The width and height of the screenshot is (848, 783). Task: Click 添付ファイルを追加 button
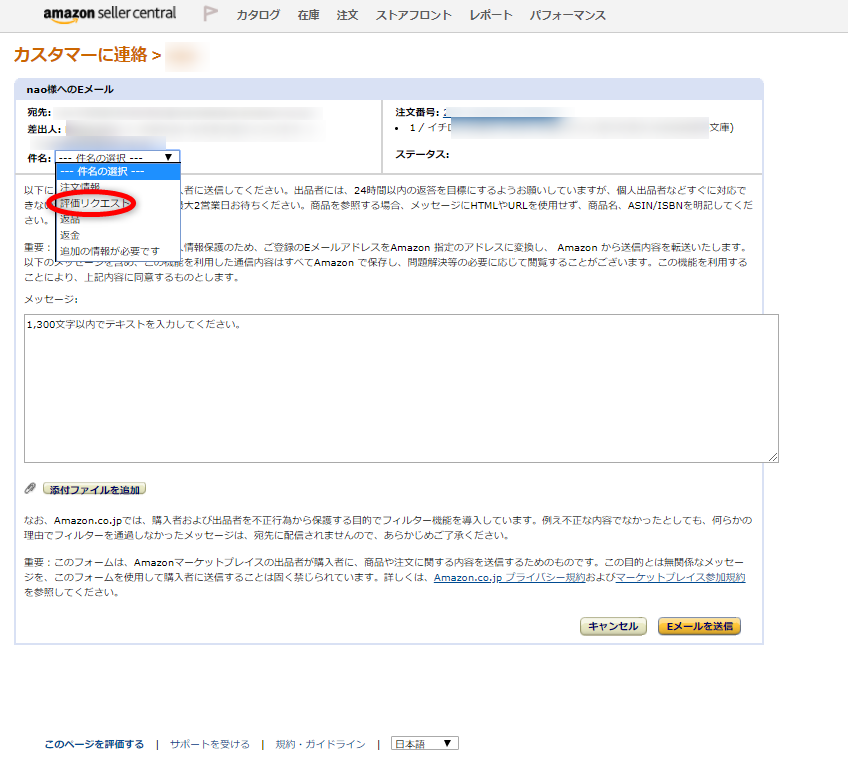pos(95,489)
